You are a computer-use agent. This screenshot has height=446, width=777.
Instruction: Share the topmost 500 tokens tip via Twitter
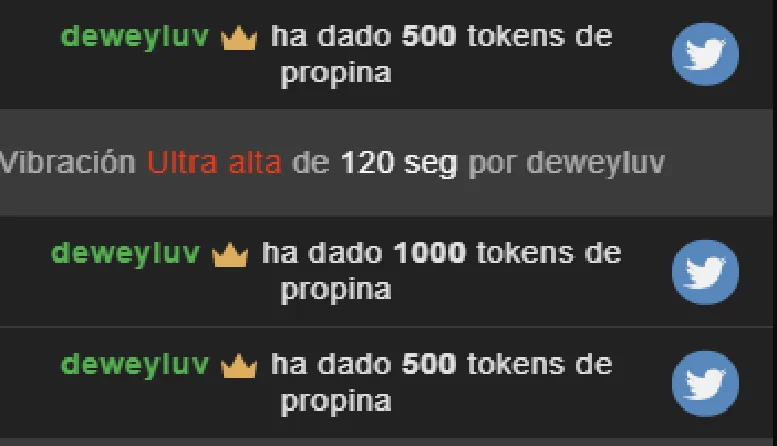(x=705, y=54)
